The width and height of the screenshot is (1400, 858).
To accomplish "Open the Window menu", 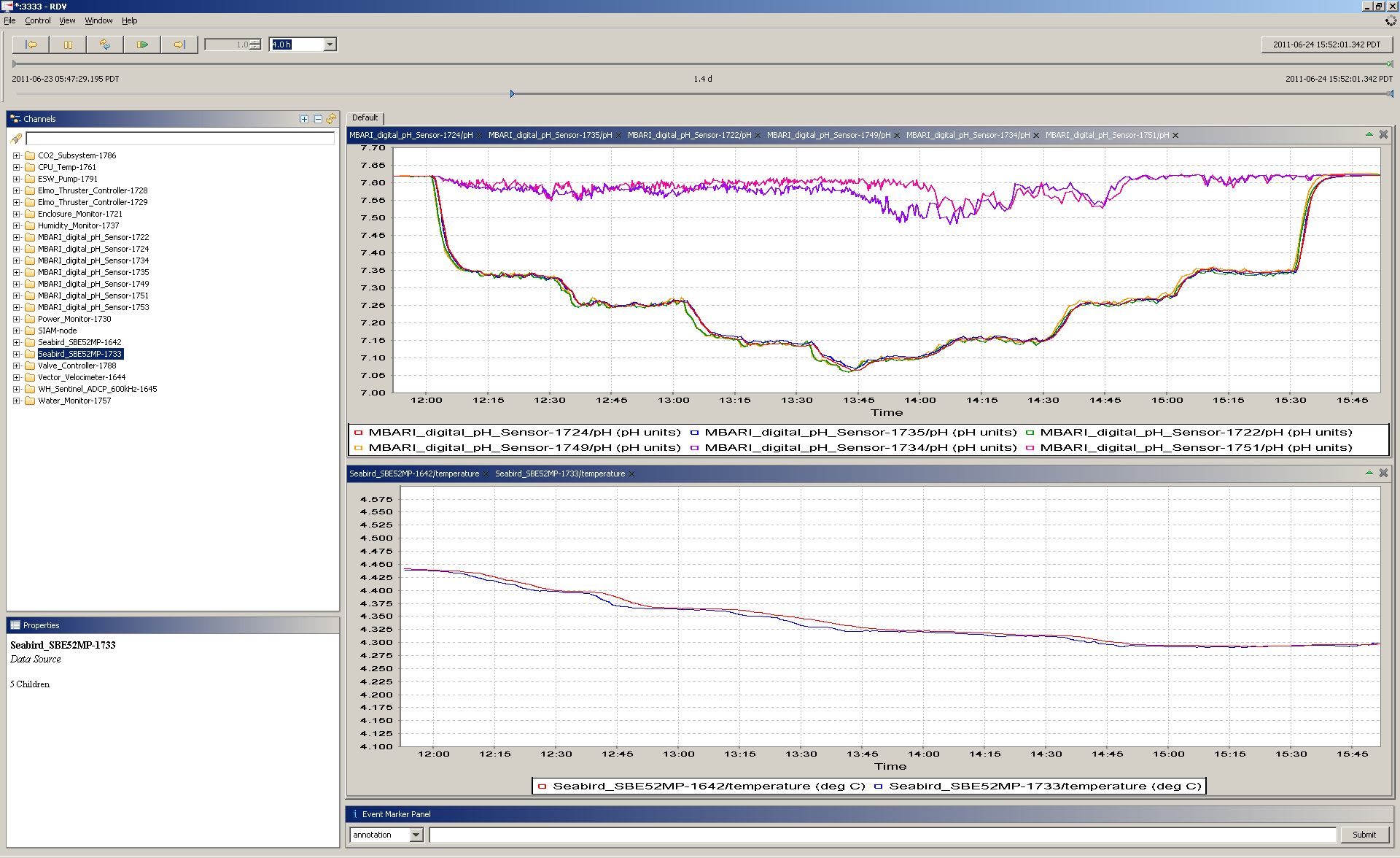I will 98,20.
